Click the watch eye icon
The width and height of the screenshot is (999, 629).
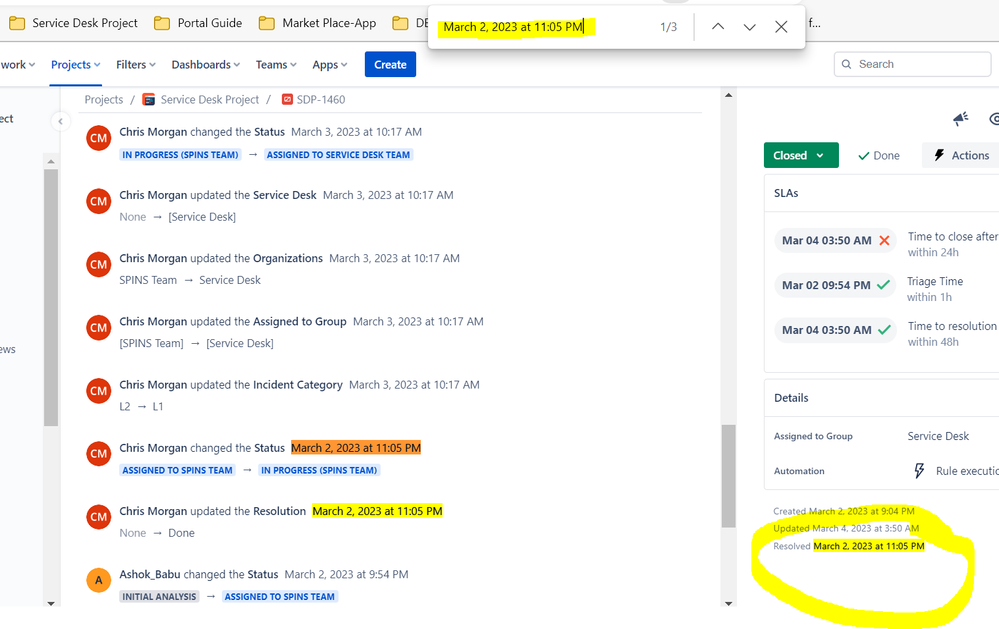(994, 119)
